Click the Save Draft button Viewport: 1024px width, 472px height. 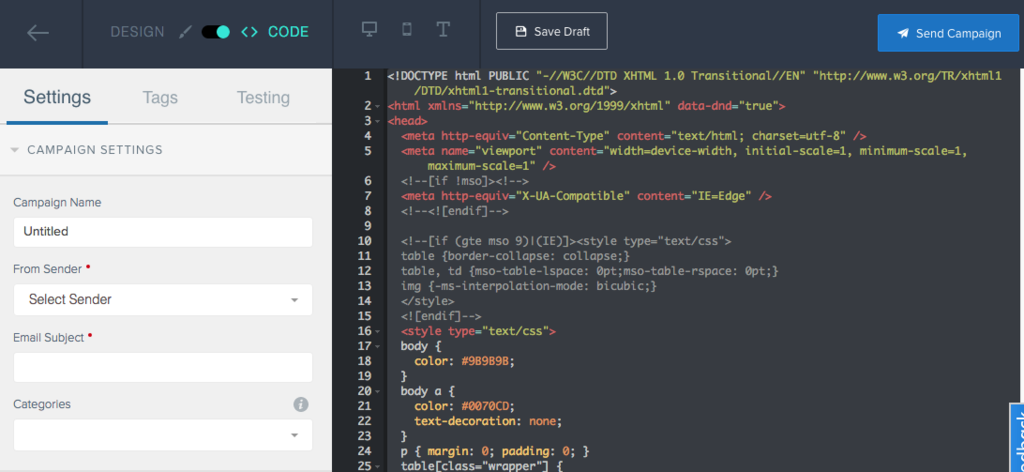click(x=552, y=31)
